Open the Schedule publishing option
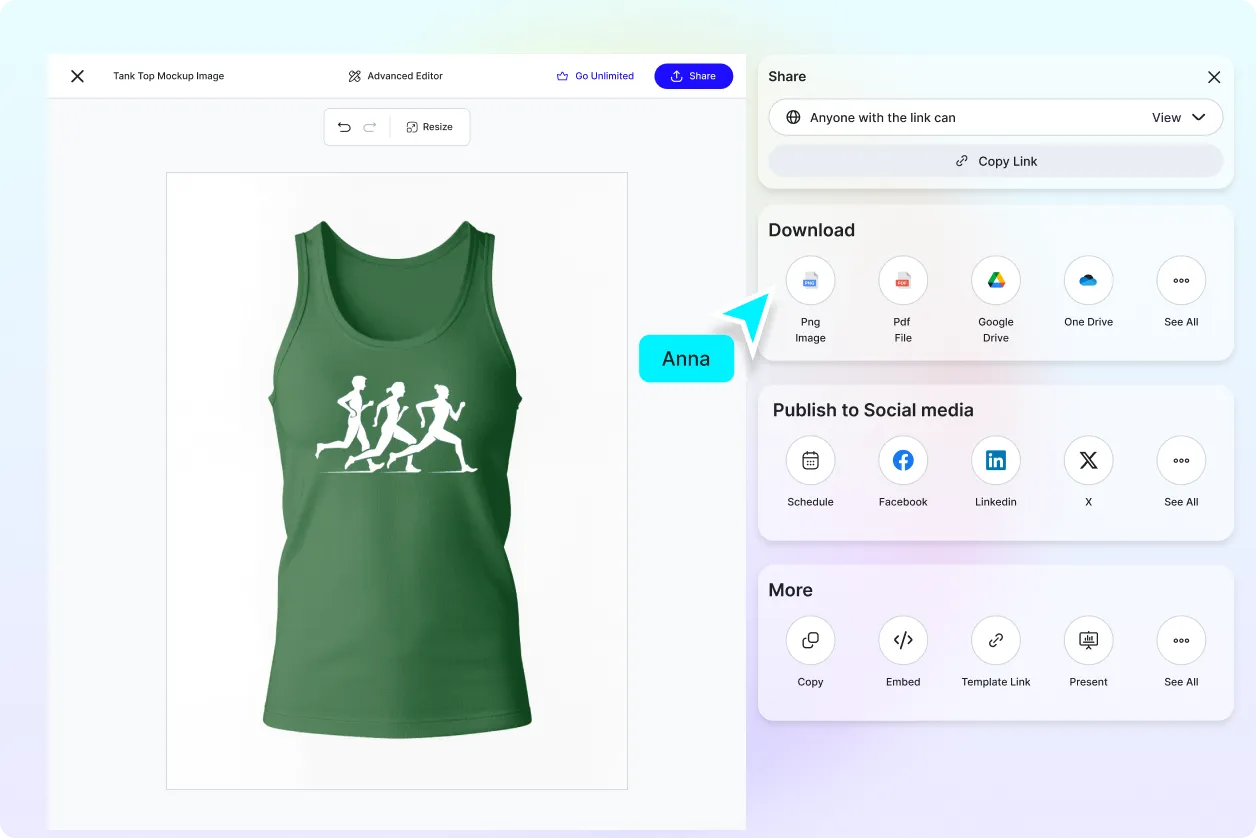This screenshot has width=1256, height=838. coord(810,460)
